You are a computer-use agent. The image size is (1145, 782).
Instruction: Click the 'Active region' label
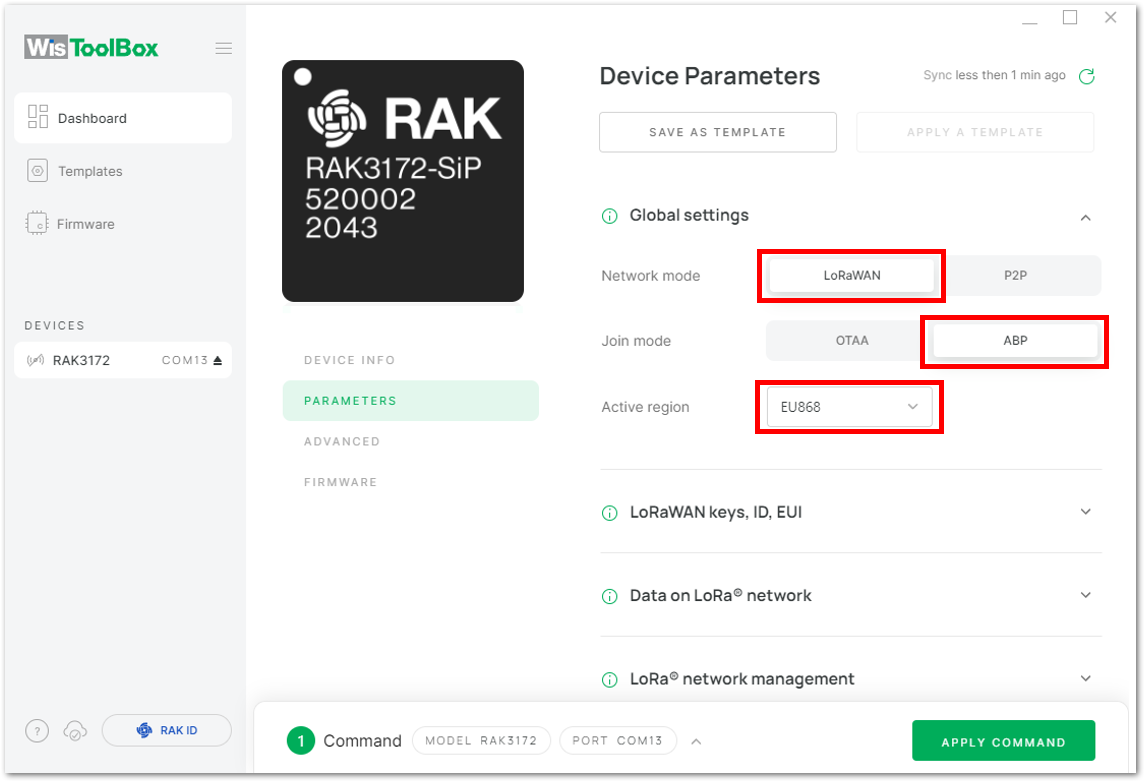(645, 407)
